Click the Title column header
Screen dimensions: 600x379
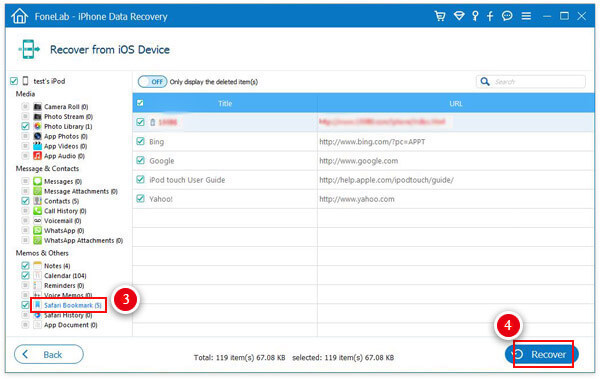[225, 103]
